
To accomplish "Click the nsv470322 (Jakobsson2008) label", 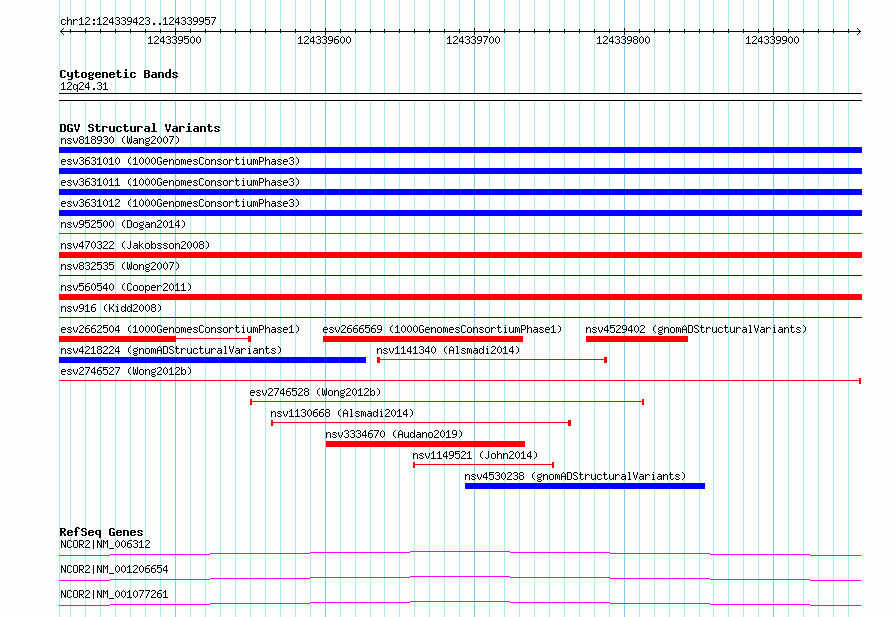I will pyautogui.click(x=135, y=245).
